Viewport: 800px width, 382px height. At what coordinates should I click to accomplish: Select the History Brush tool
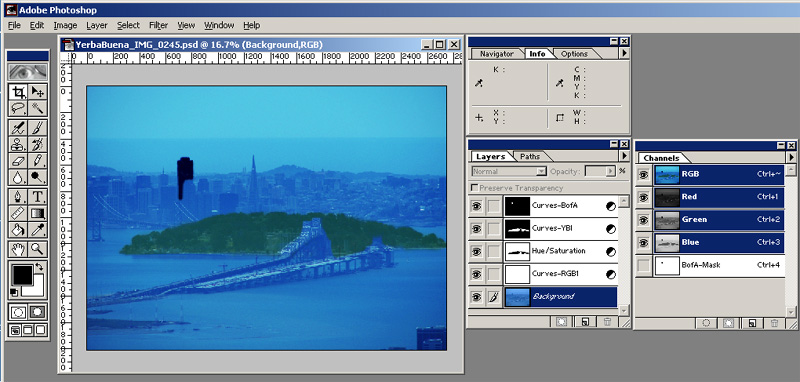tap(38, 144)
